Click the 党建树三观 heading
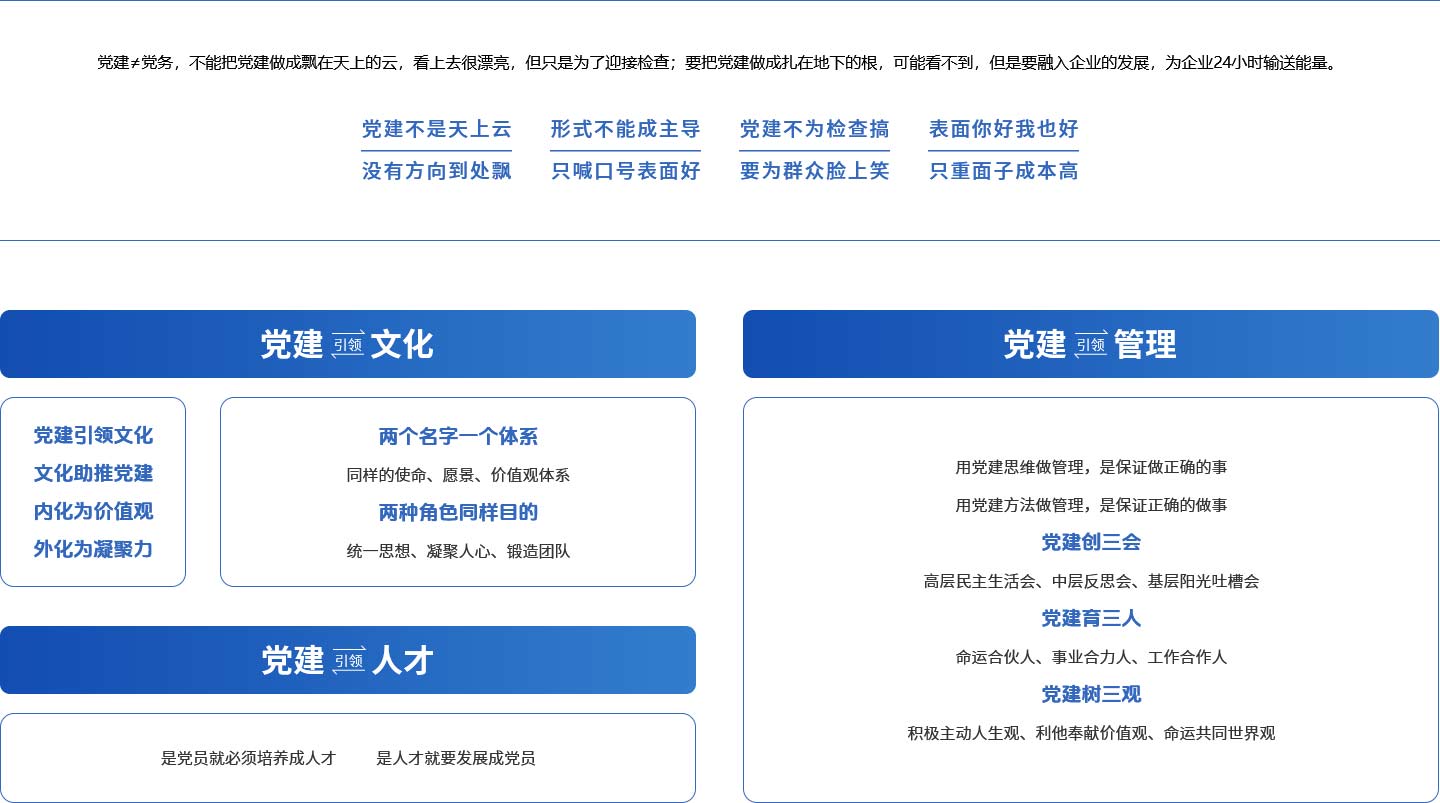This screenshot has width=1440, height=803. point(1091,694)
